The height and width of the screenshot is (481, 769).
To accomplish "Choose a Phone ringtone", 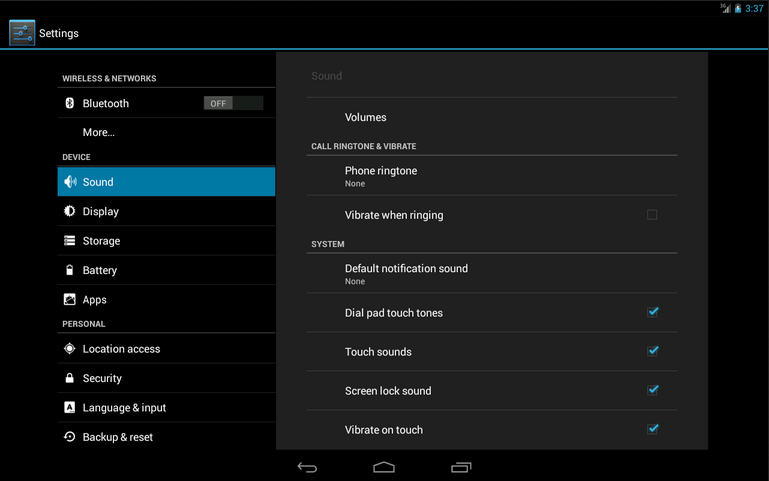I will [x=492, y=176].
